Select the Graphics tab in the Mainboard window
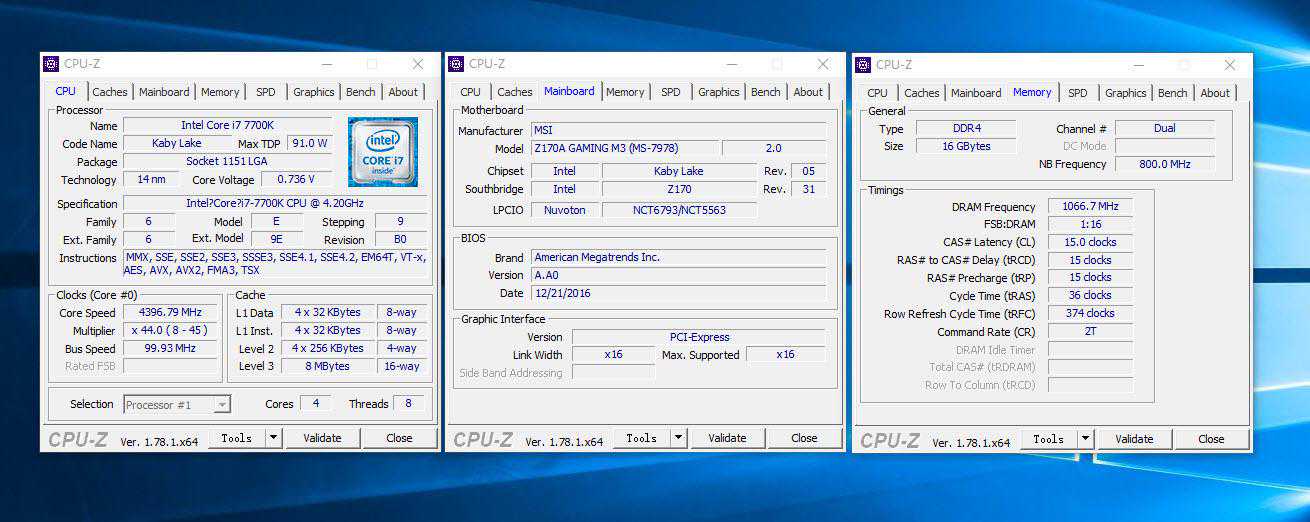 point(718,92)
